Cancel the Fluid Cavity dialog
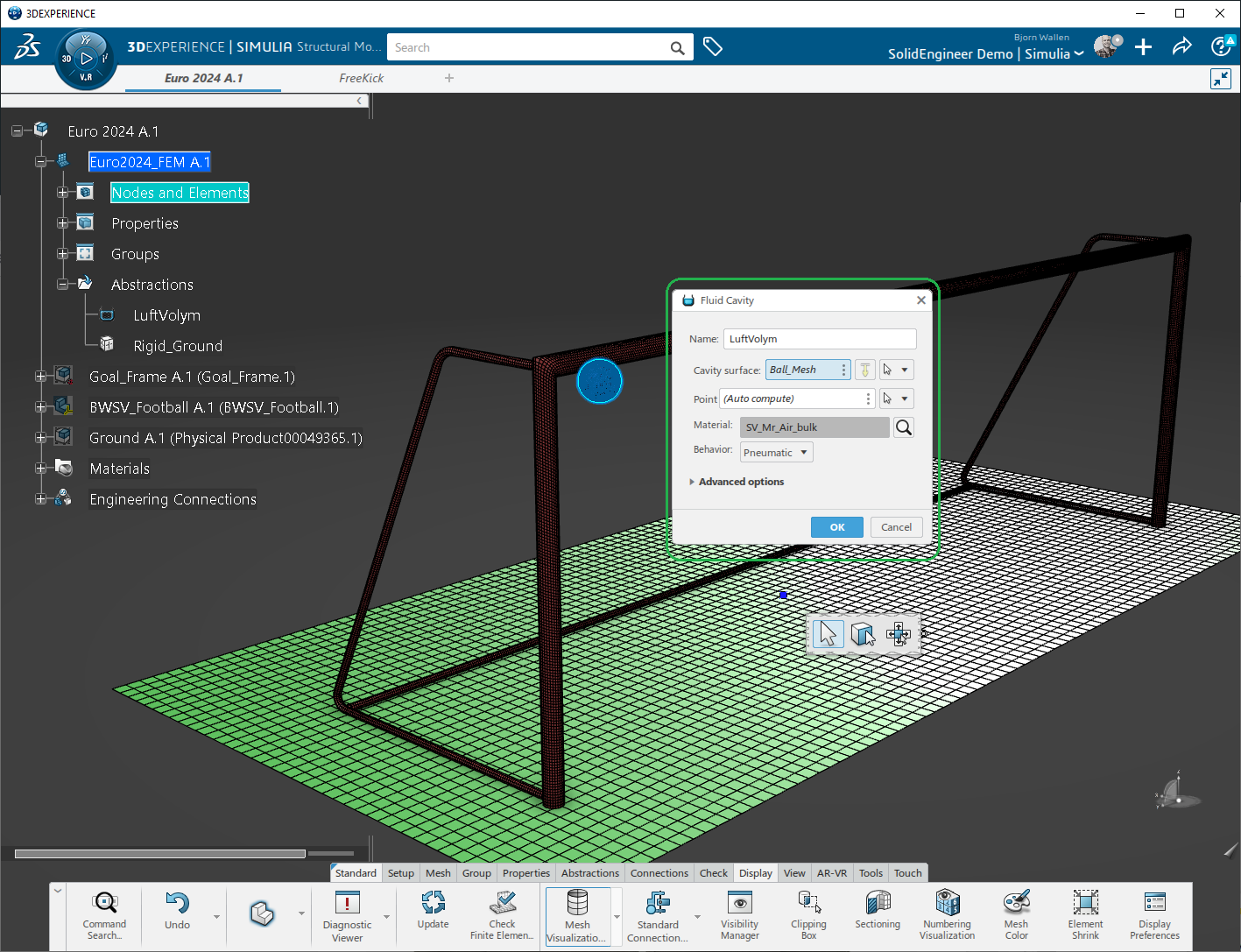 [896, 527]
